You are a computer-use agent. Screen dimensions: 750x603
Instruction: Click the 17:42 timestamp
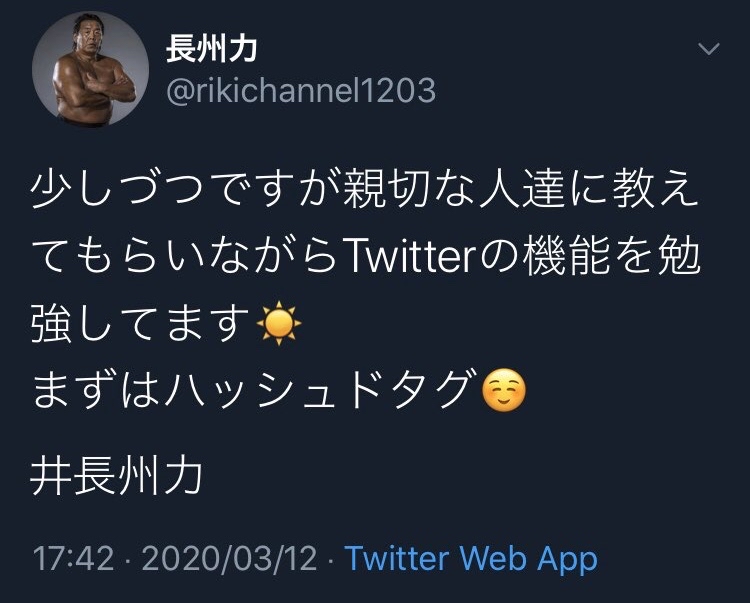coord(74,558)
